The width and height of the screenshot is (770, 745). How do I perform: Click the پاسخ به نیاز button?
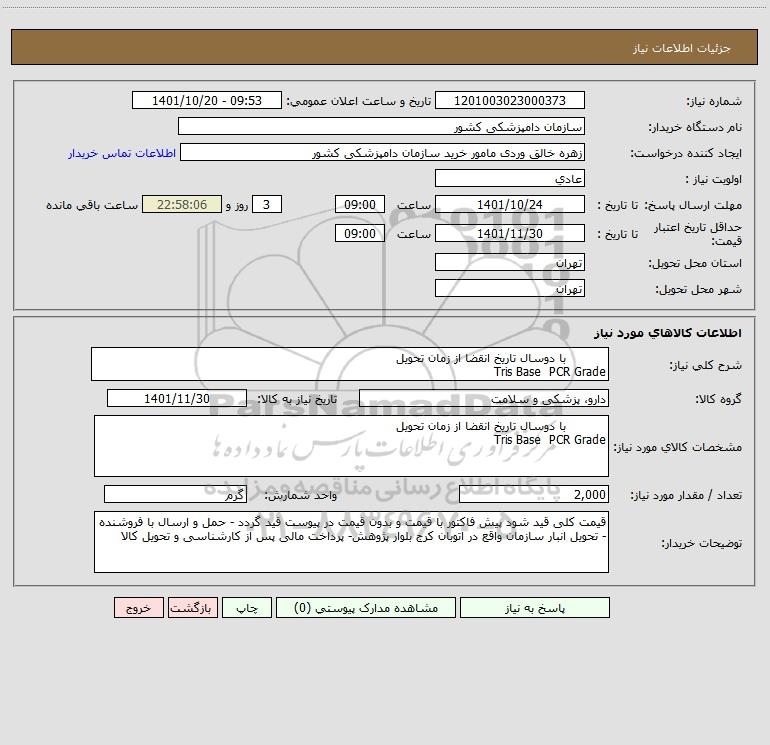click(534, 608)
